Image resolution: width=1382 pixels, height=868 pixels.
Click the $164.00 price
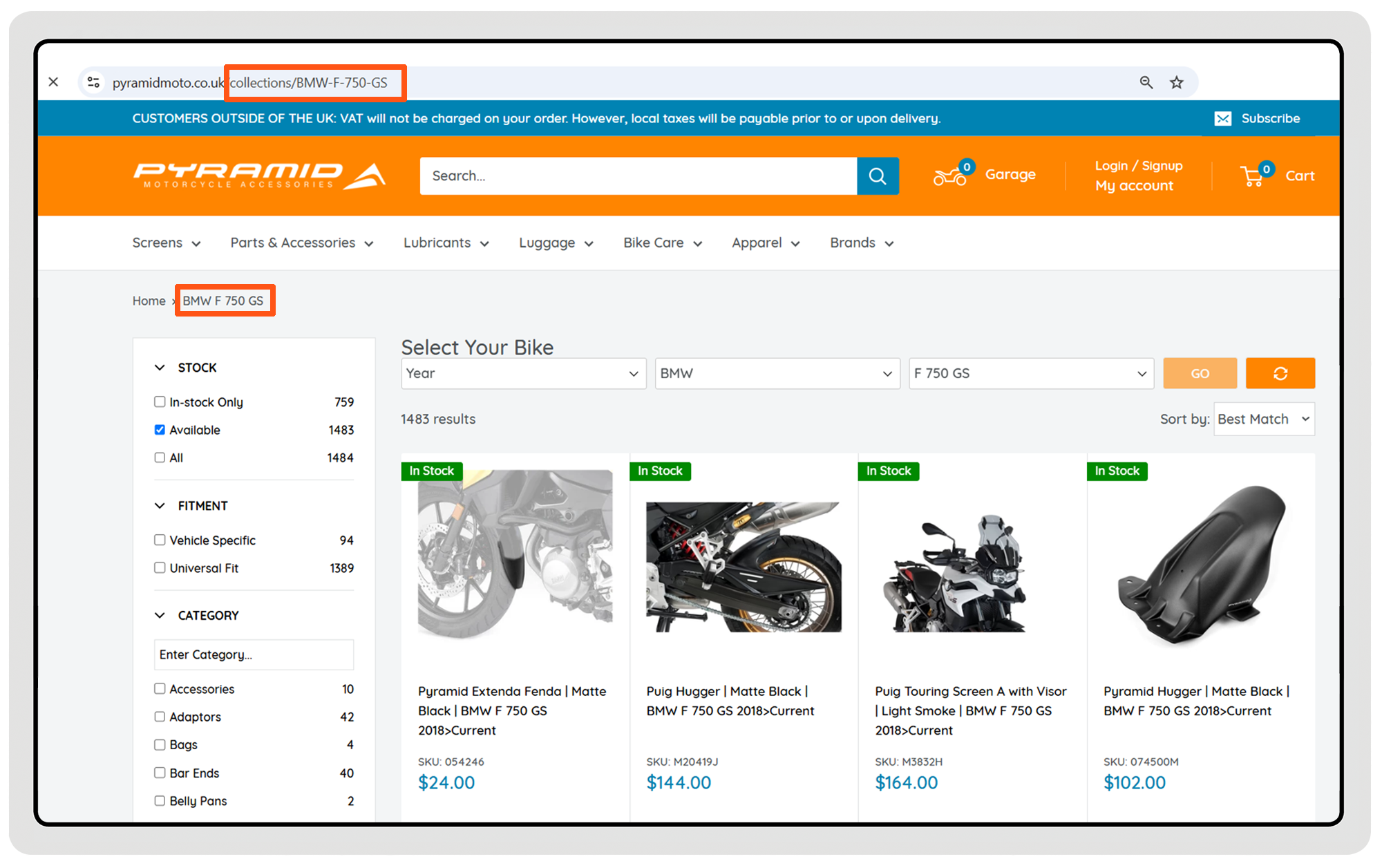click(x=907, y=782)
